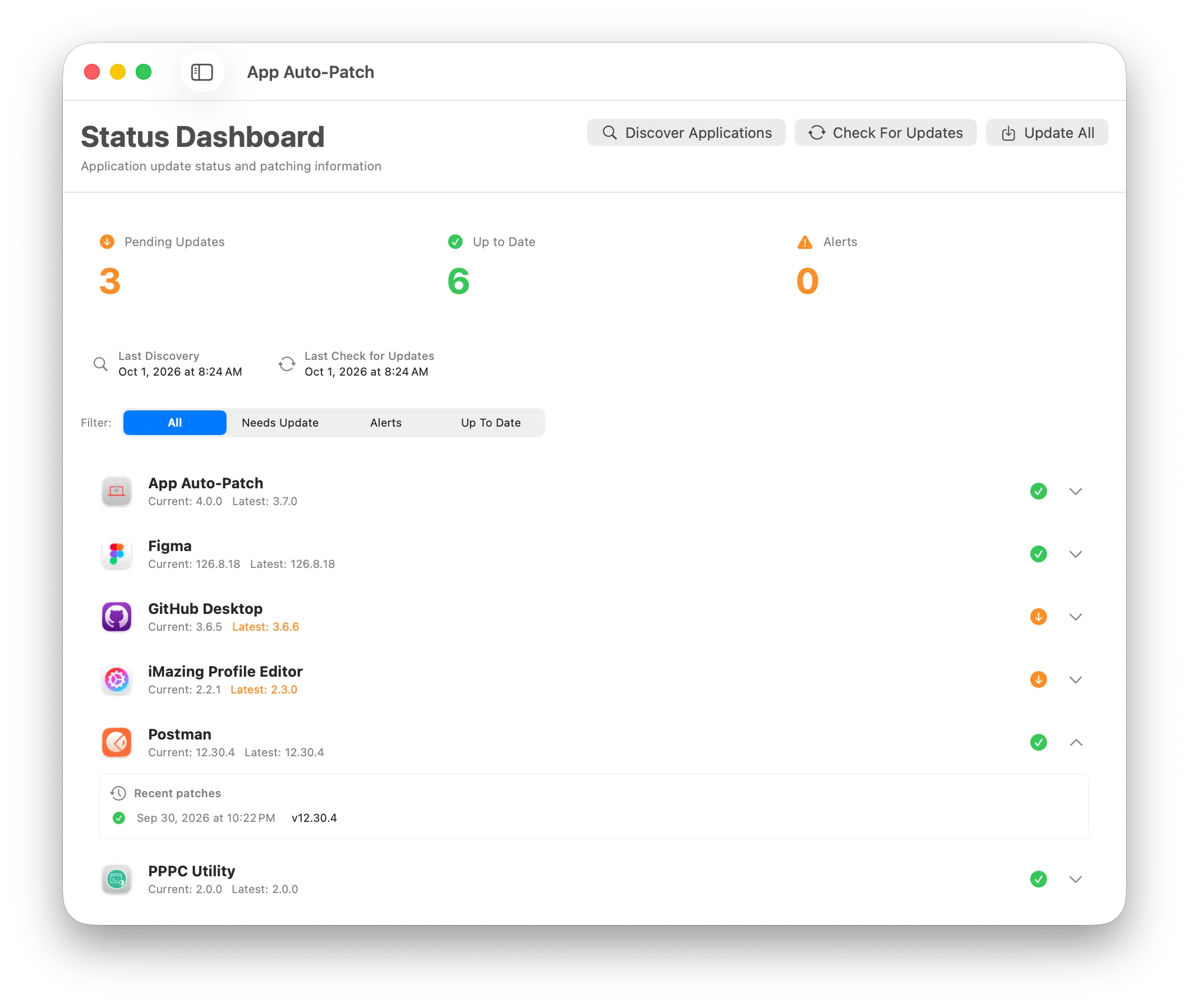1189x1008 pixels.
Task: Click App Auto-Patch row's green checkmark
Action: click(1039, 492)
